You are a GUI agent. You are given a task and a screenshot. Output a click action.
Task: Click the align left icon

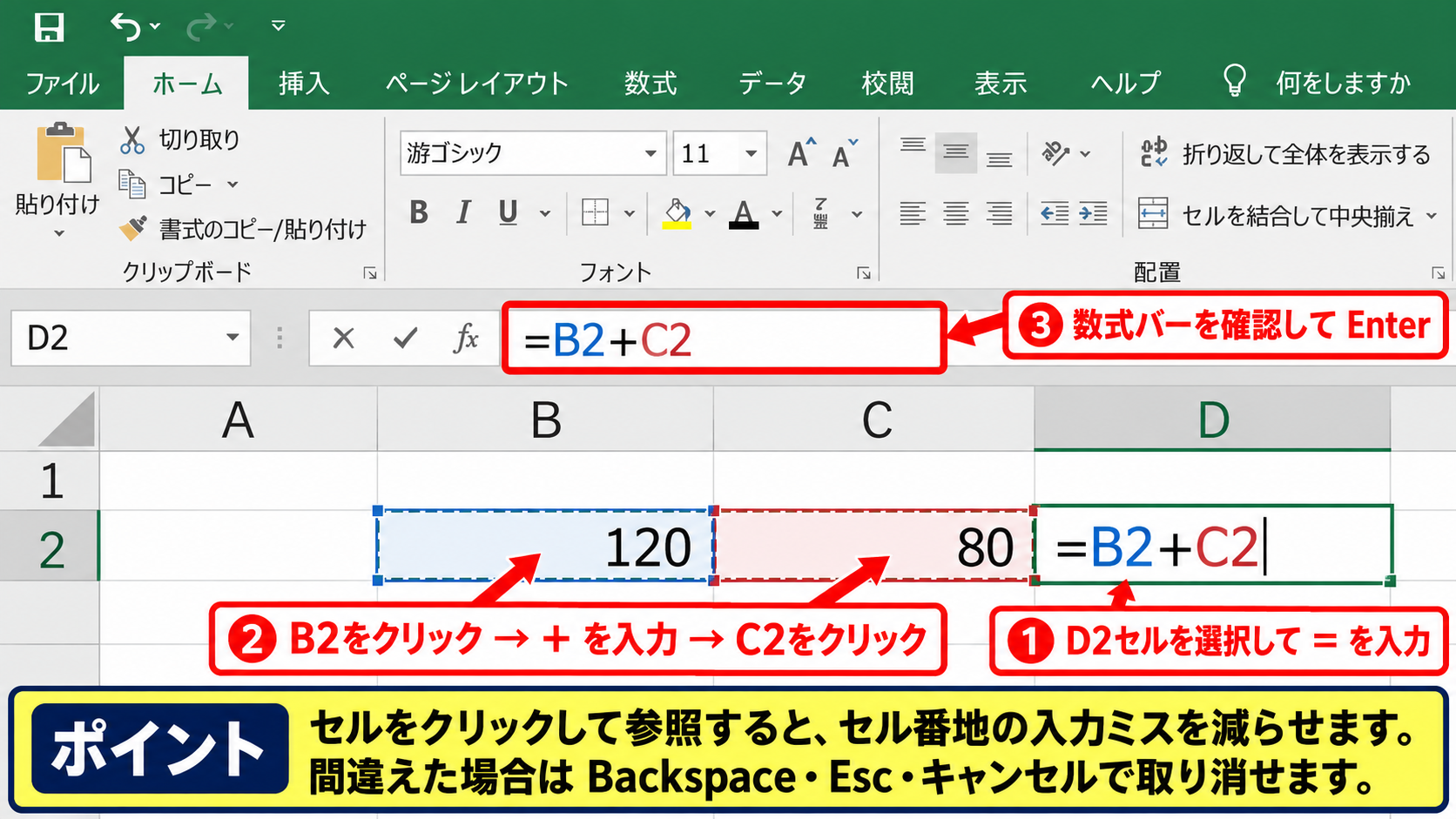tap(913, 213)
